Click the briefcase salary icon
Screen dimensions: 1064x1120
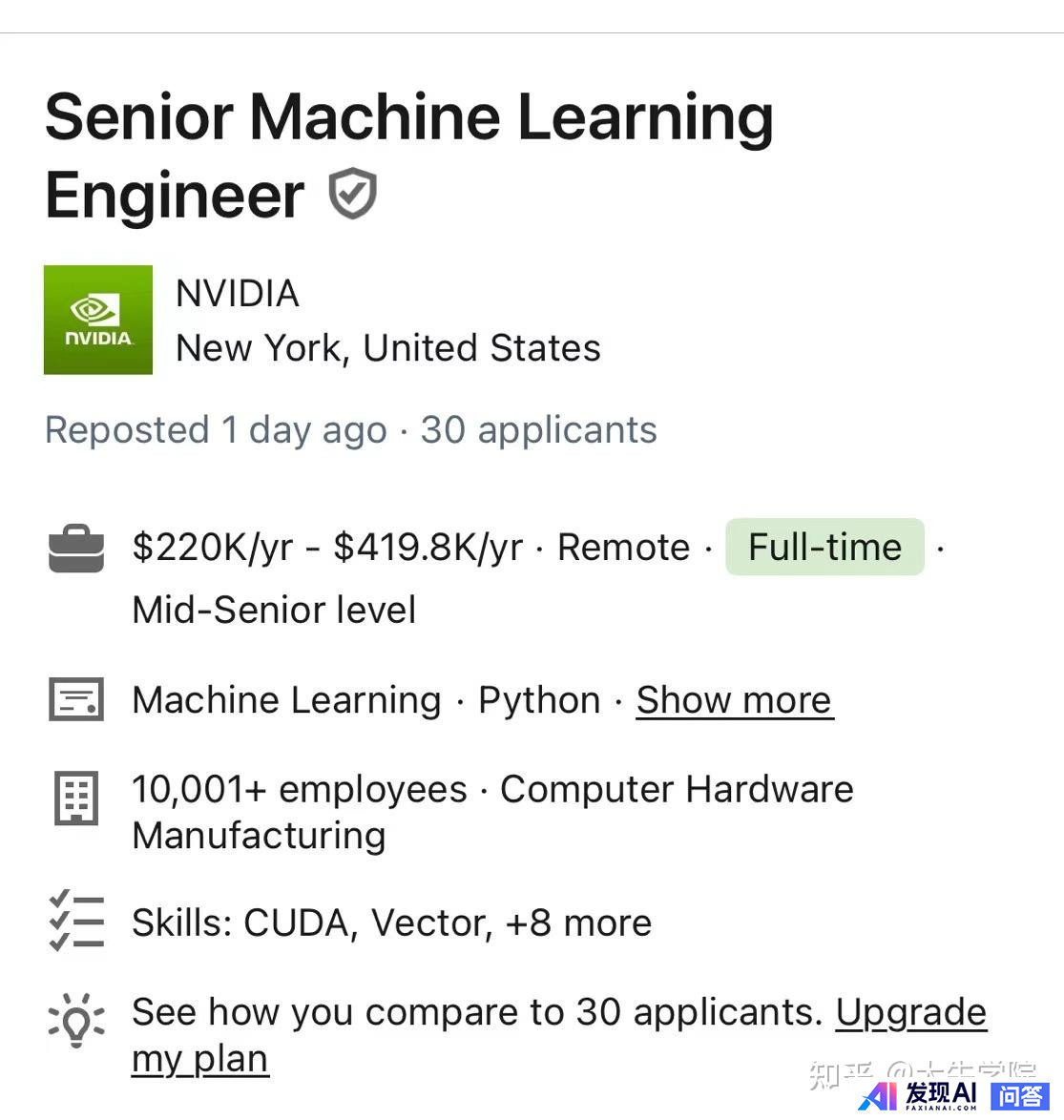[x=75, y=549]
